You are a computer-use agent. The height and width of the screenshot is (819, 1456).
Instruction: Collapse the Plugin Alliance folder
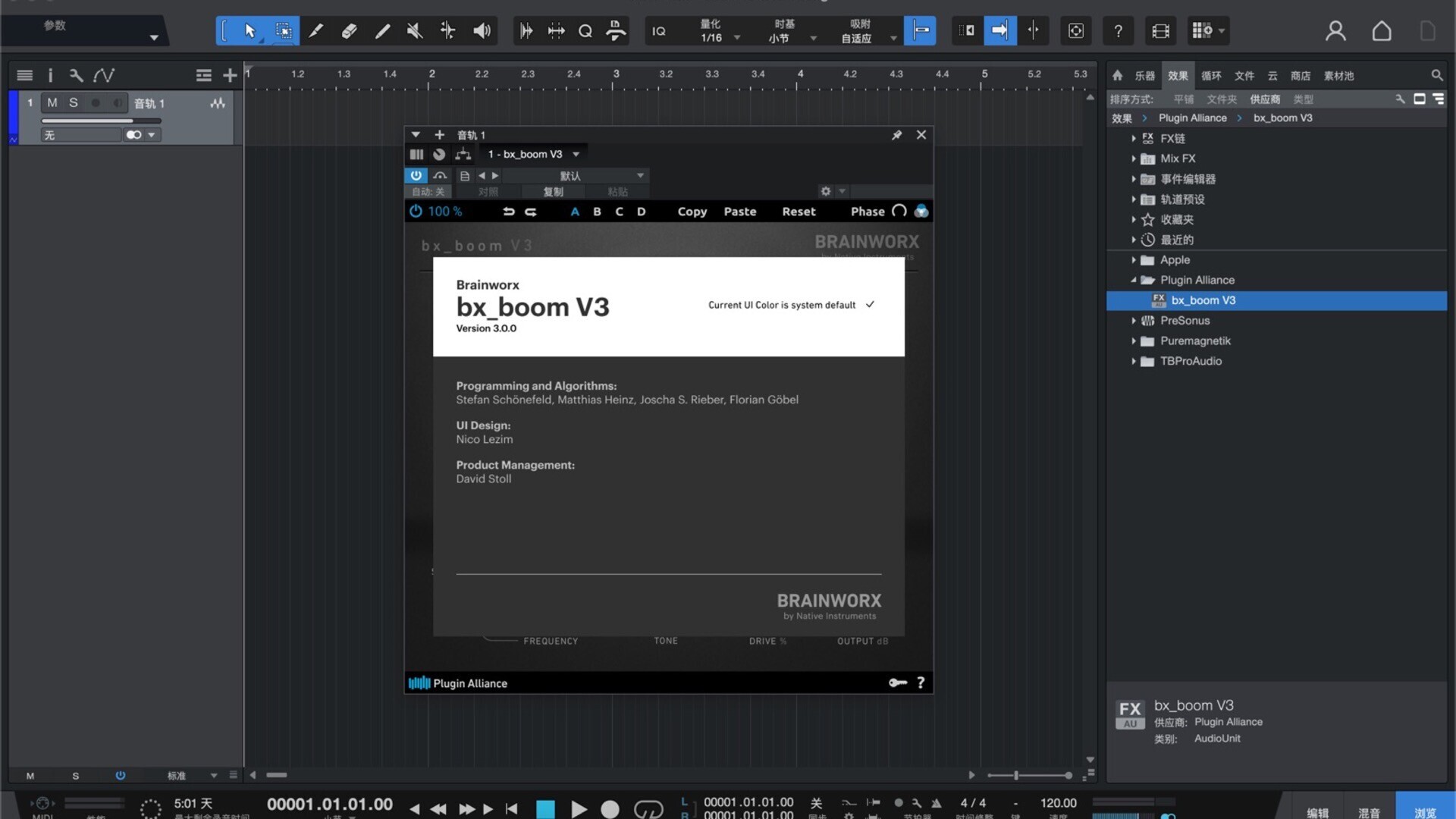tap(1134, 280)
